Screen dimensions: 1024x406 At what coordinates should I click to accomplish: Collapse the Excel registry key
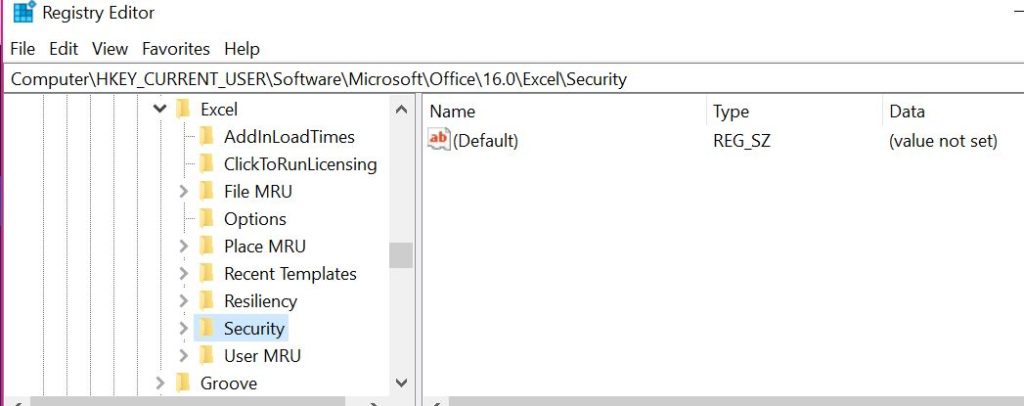pyautogui.click(x=160, y=109)
